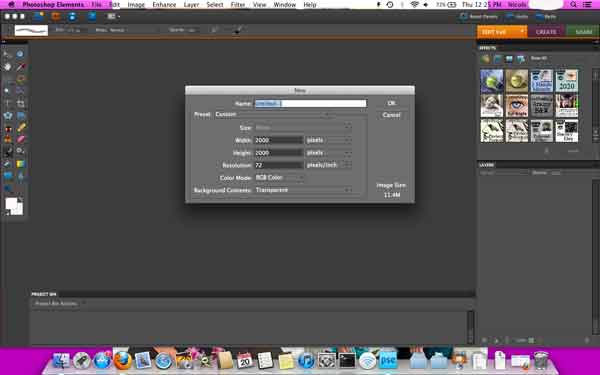Open Firefox from the Dock
The width and height of the screenshot is (600, 375).
click(x=122, y=360)
